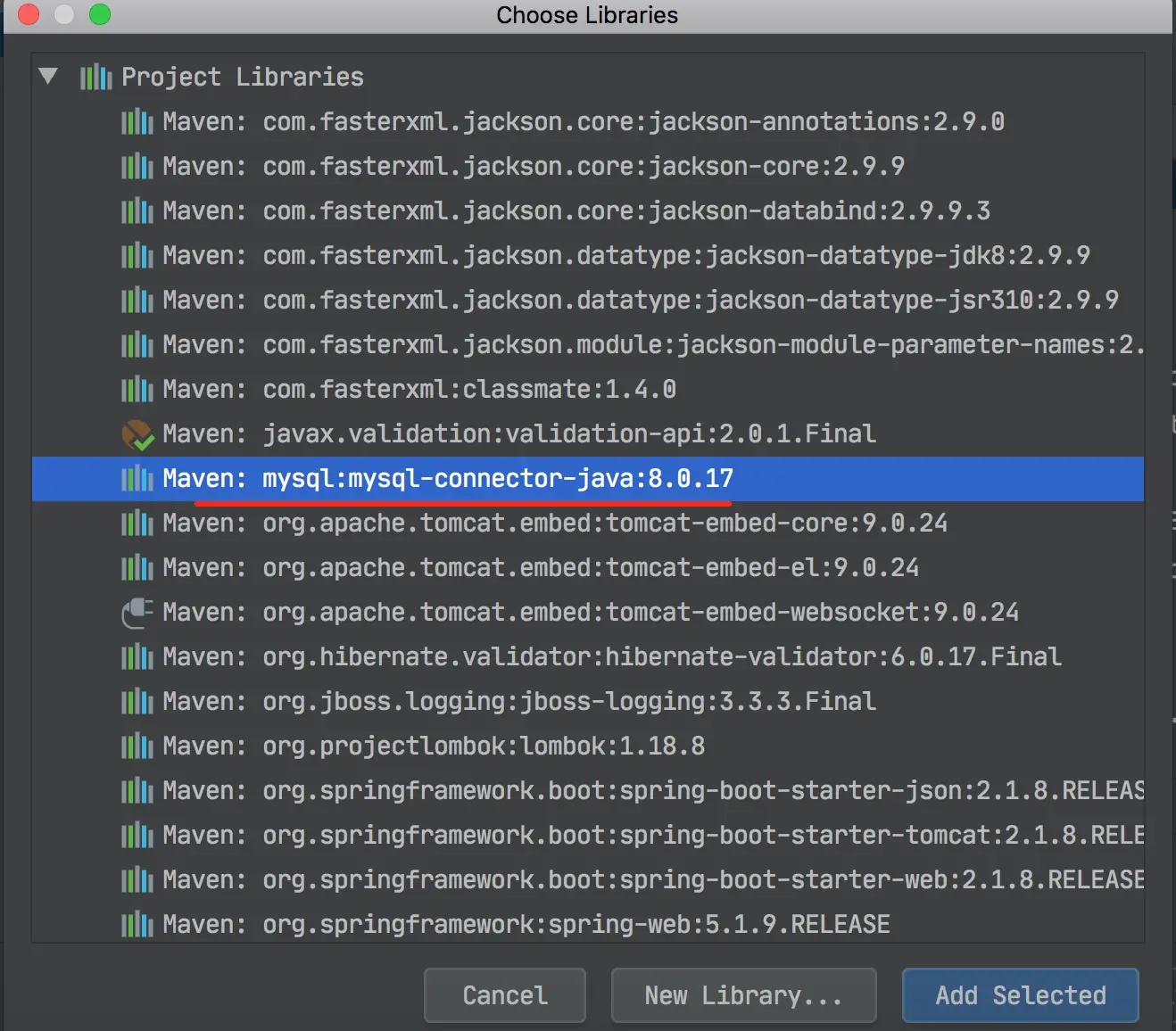Screen dimensions: 1176x1031
Task: Select Maven: tomcat-embed-el:9.0.24 library
Action: pyautogui.click(x=588, y=567)
